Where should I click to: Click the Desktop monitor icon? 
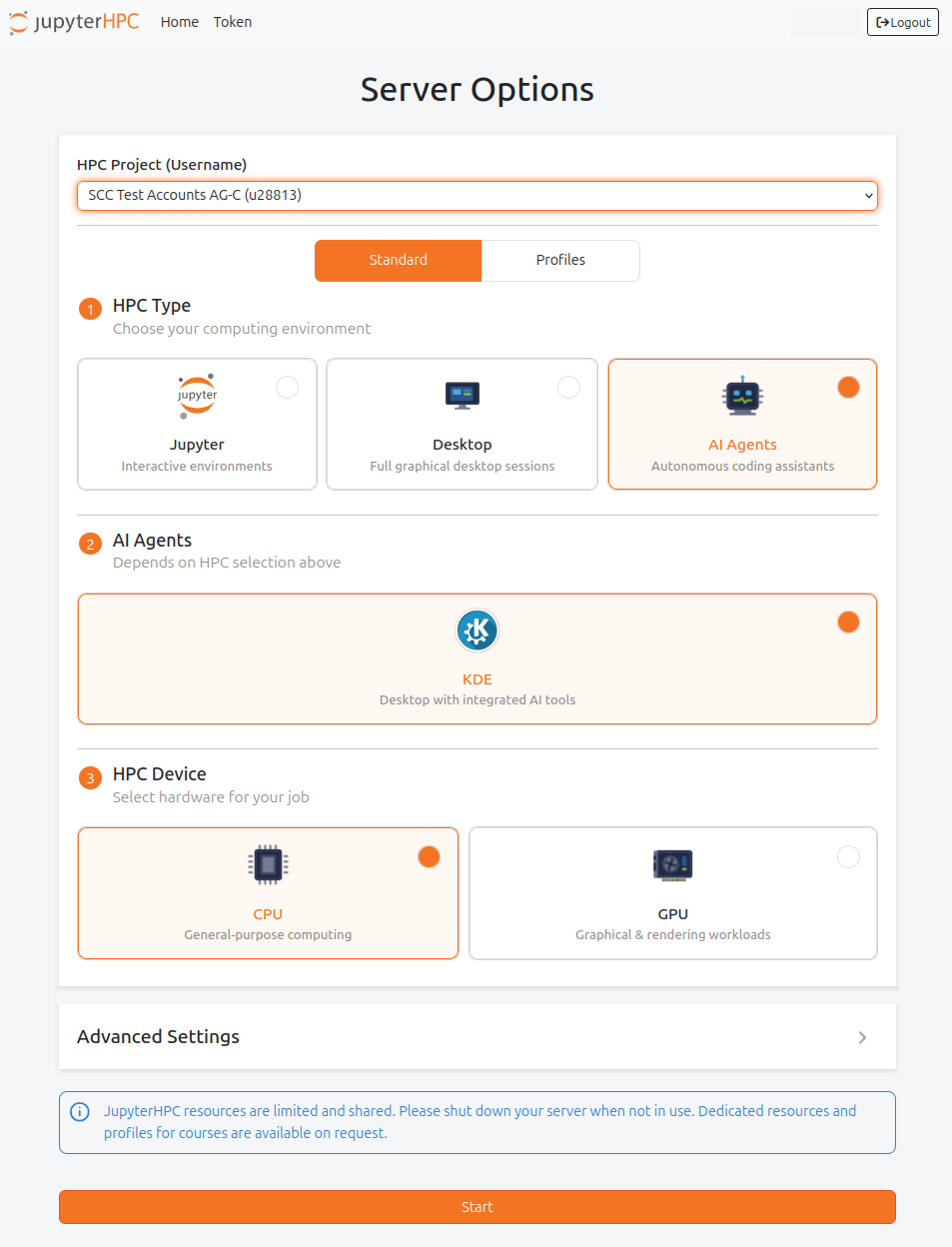tap(463, 396)
